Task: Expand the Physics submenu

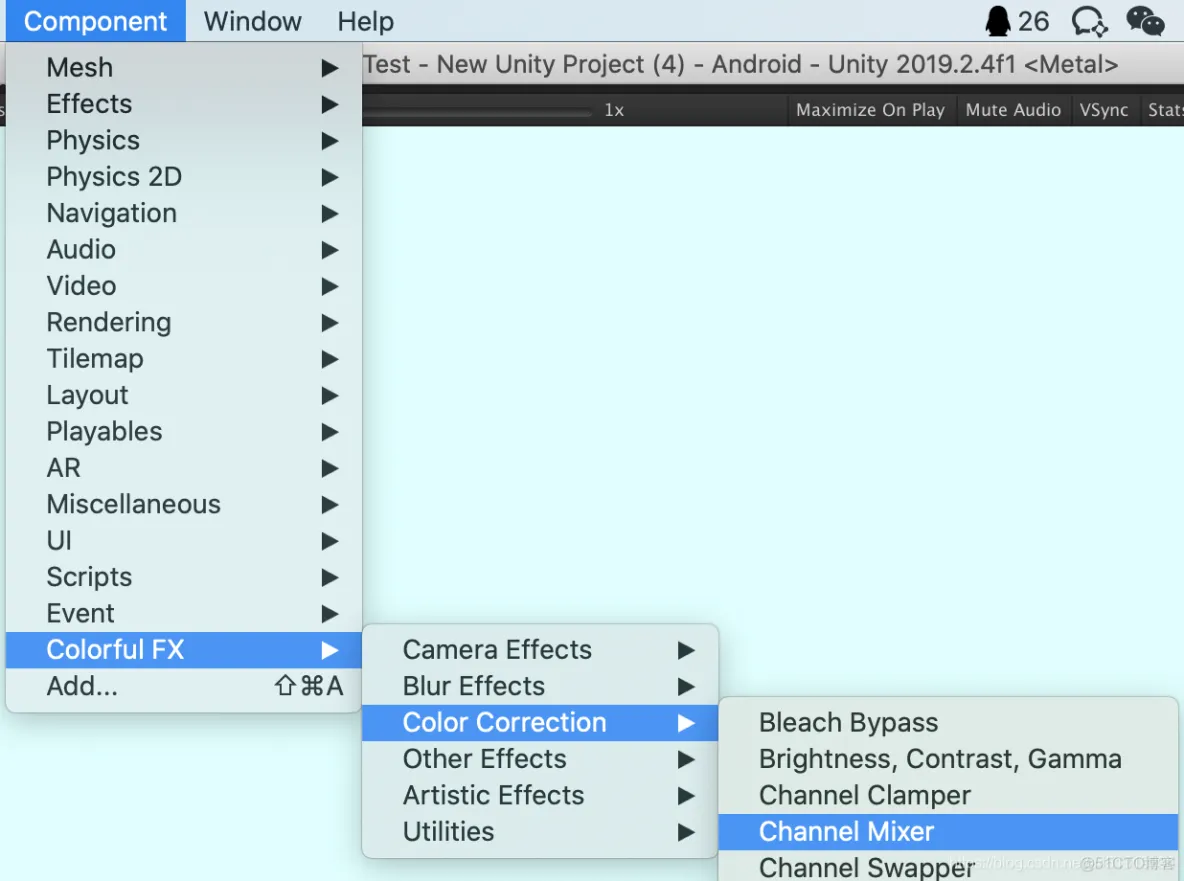Action: click(x=183, y=140)
